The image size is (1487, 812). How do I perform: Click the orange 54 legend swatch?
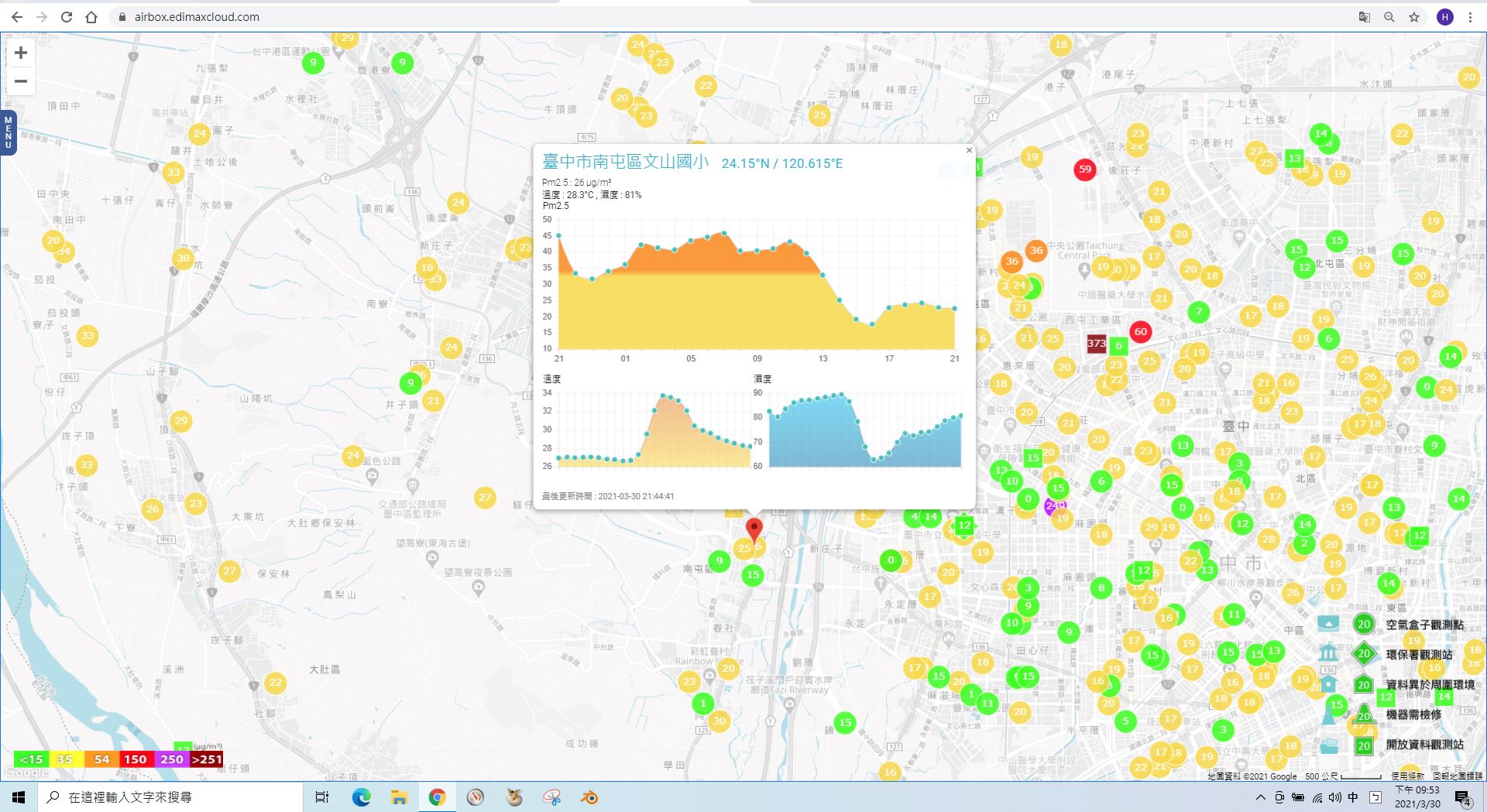point(101,759)
